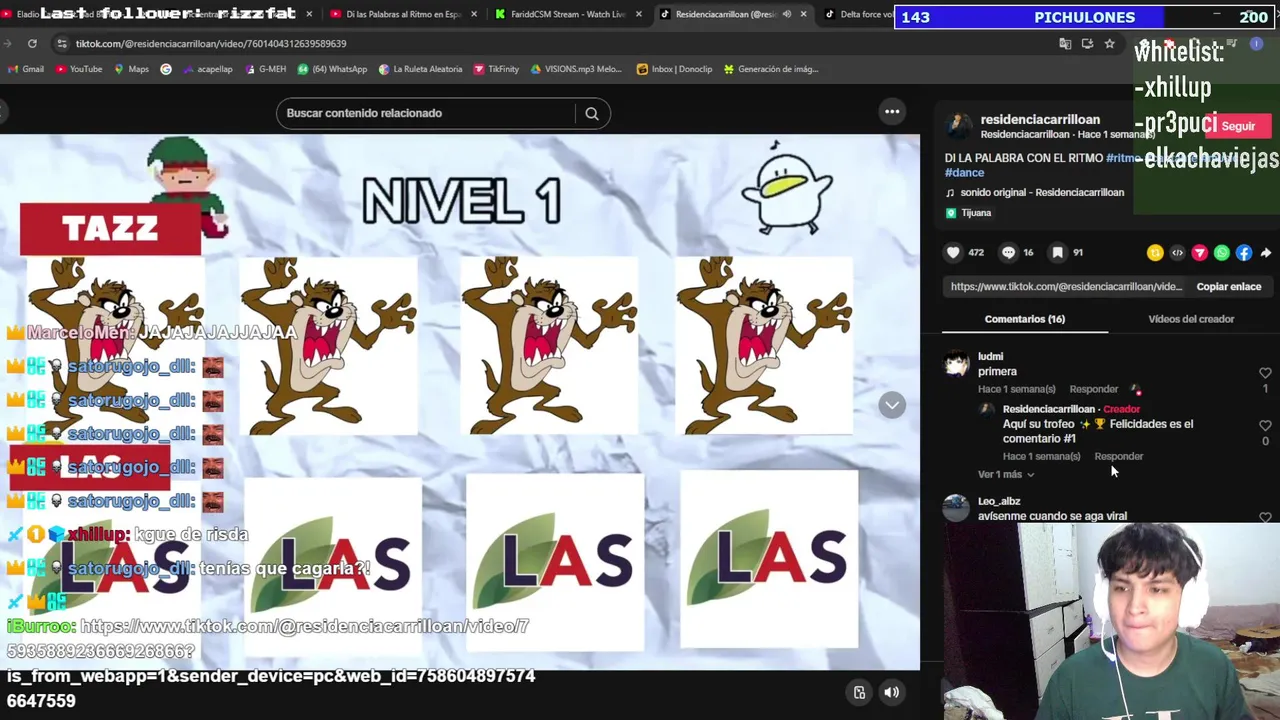Bookmark this page with the star icon

pyautogui.click(x=1109, y=44)
